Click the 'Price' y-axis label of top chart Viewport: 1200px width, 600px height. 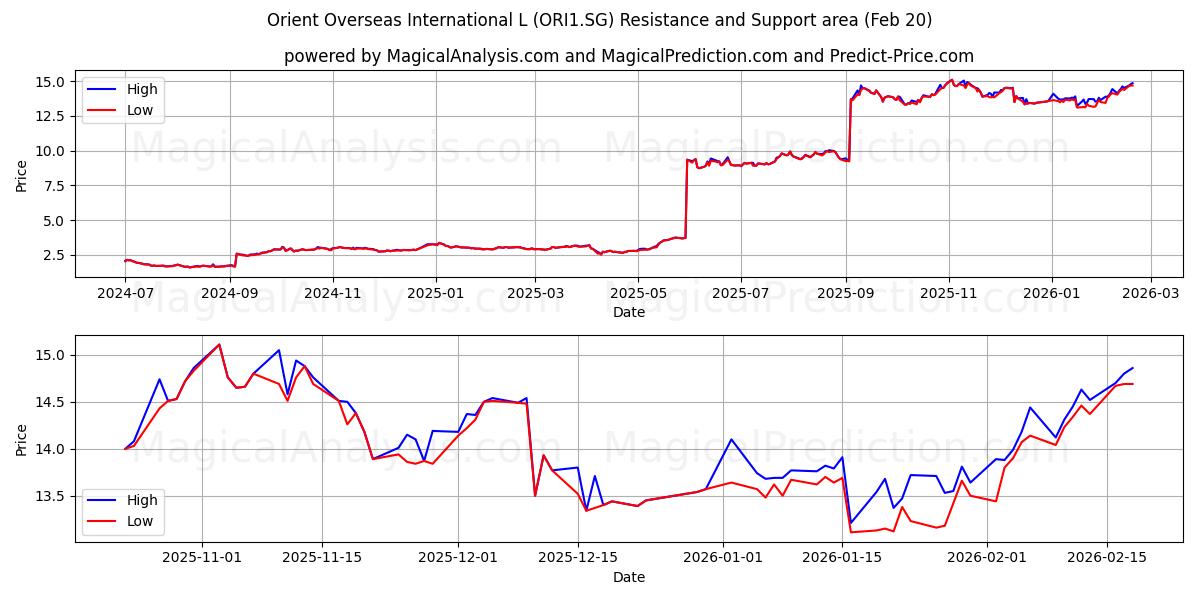tap(22, 173)
